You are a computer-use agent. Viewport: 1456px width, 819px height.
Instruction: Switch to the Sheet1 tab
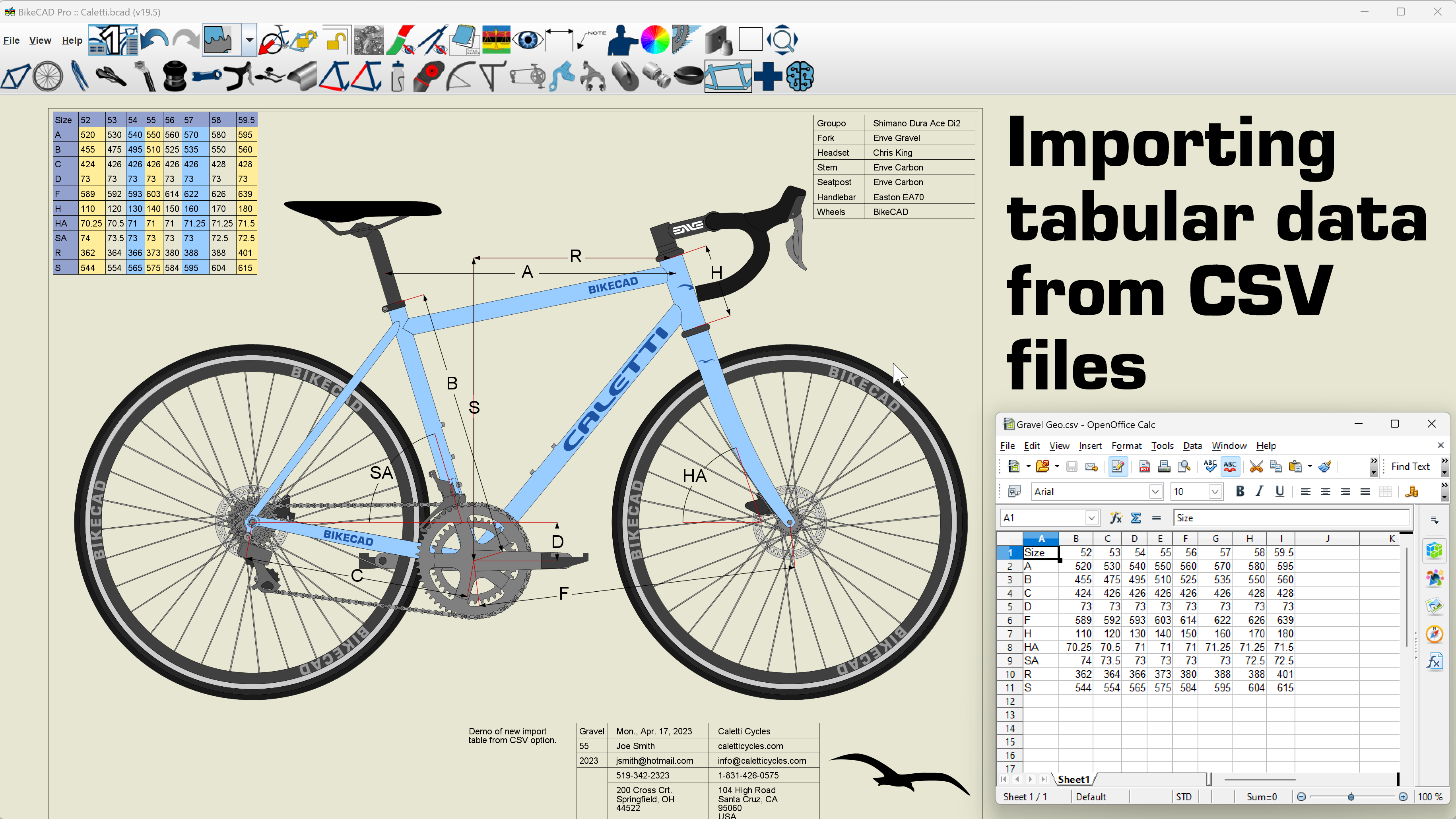pos(1074,780)
